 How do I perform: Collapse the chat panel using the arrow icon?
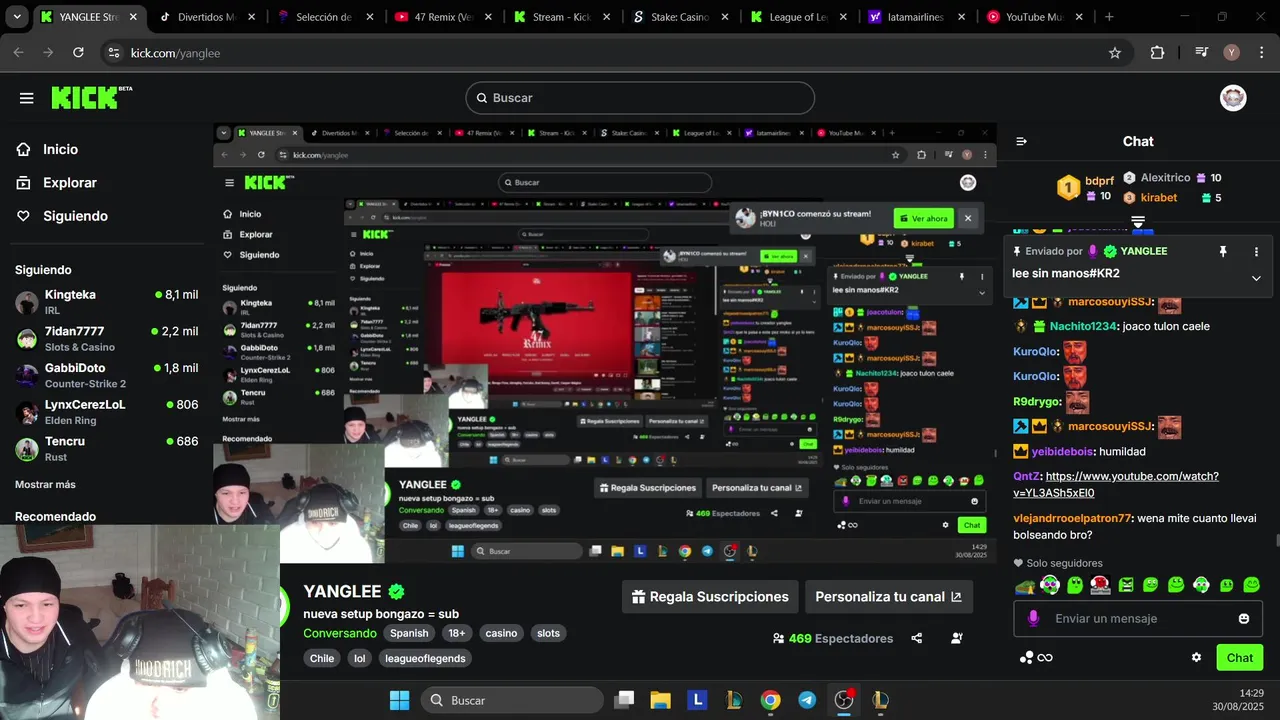[1021, 141]
